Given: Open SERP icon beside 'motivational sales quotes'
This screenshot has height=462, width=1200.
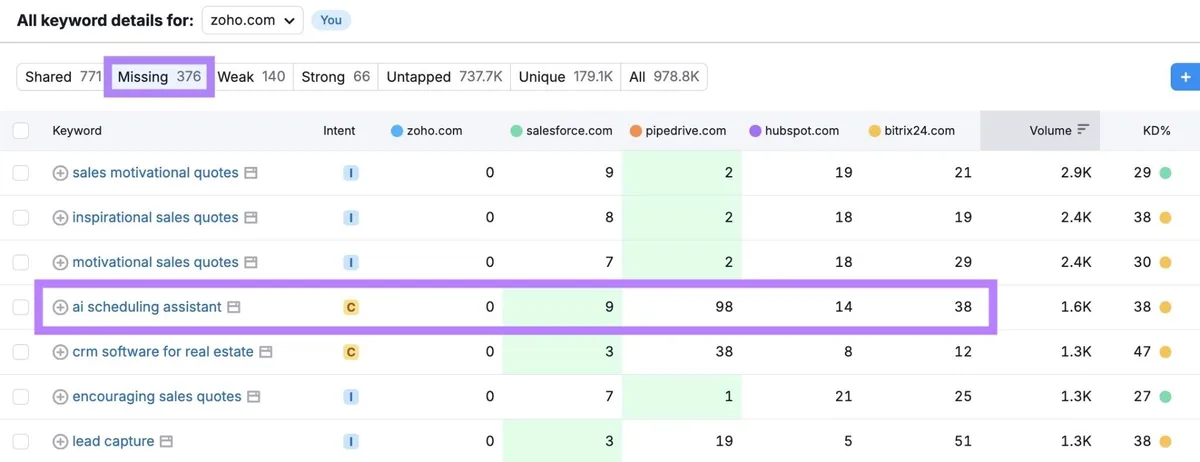Looking at the screenshot, I should (251, 263).
